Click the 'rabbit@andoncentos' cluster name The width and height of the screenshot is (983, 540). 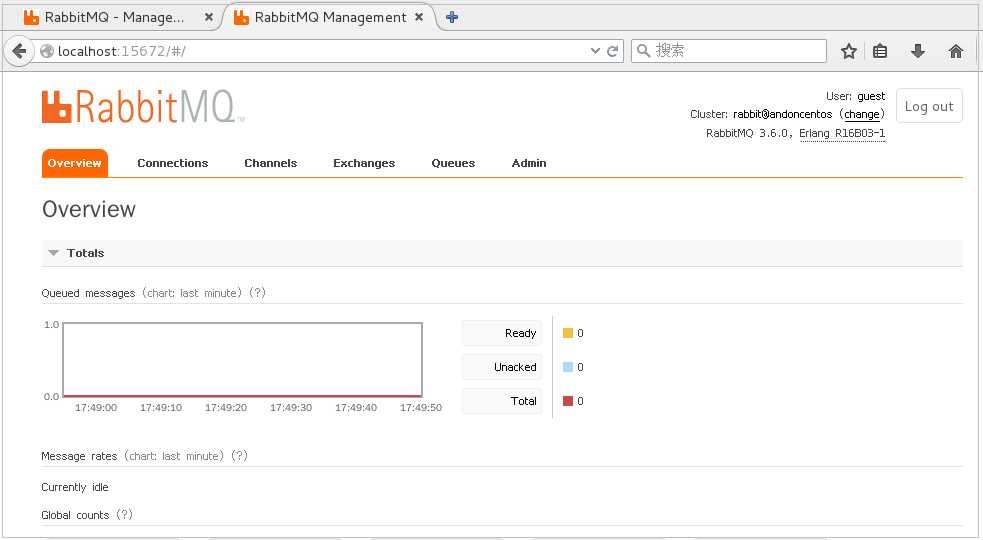pyautogui.click(x=782, y=114)
